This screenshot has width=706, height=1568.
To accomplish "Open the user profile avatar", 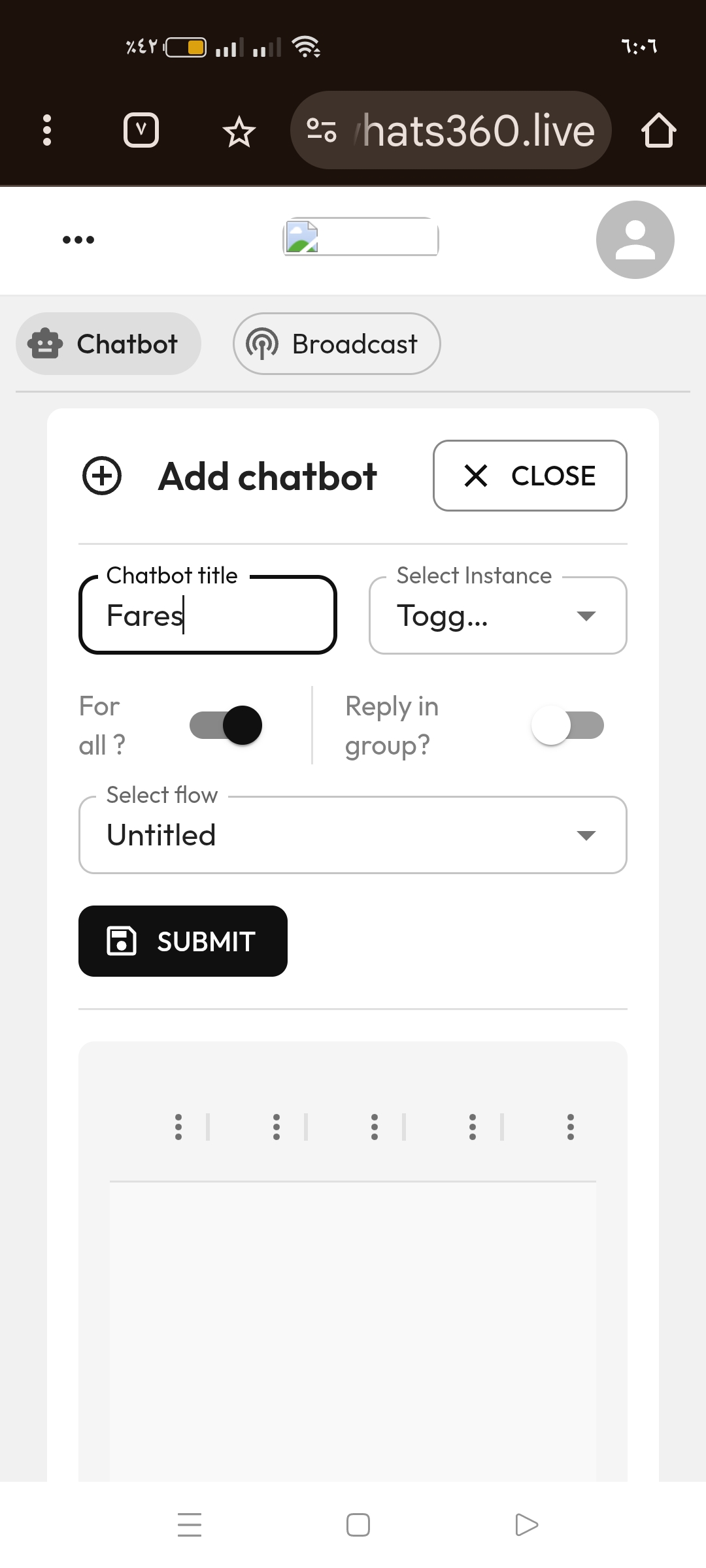I will click(x=635, y=240).
